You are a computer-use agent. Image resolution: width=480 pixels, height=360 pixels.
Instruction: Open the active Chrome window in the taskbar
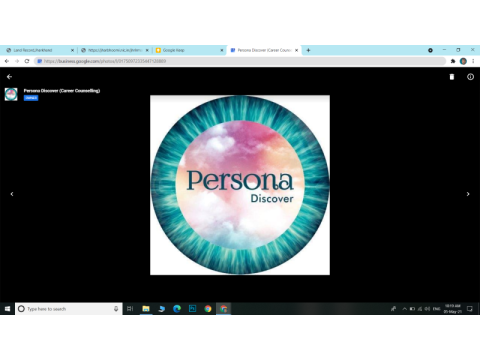224,309
